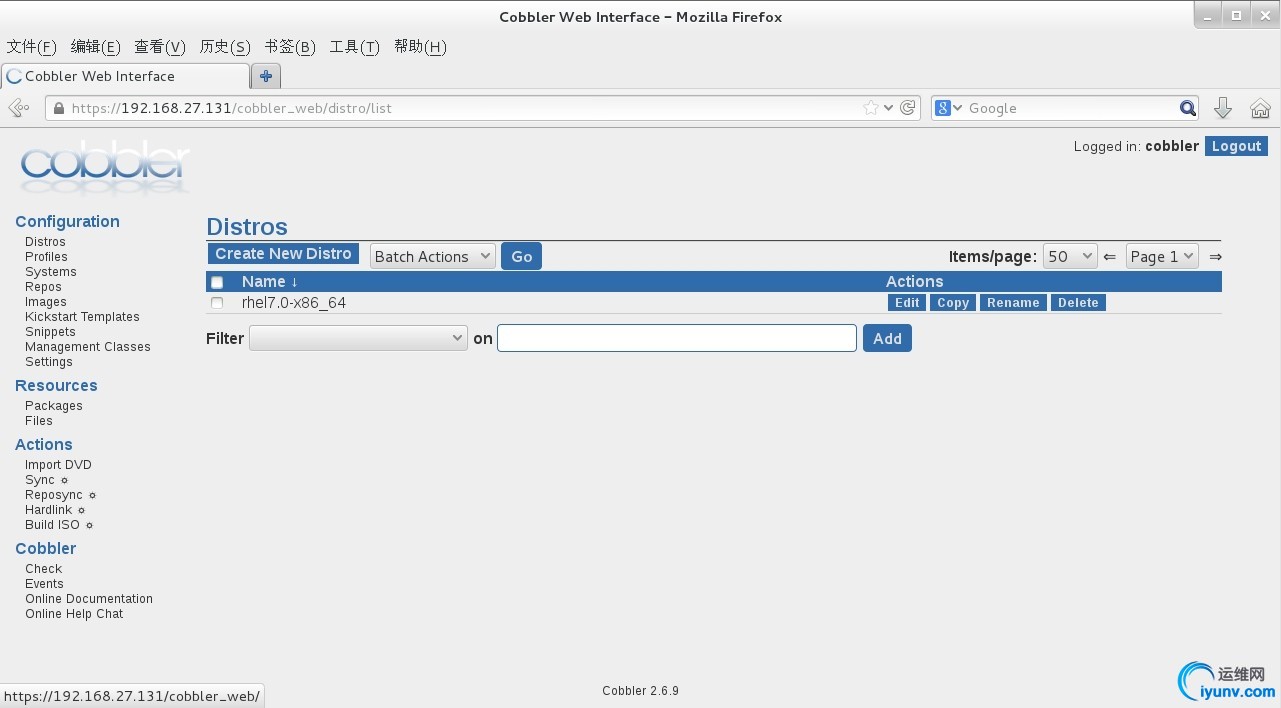Tick the checkbox for rhel7.0-x86_64

point(217,303)
